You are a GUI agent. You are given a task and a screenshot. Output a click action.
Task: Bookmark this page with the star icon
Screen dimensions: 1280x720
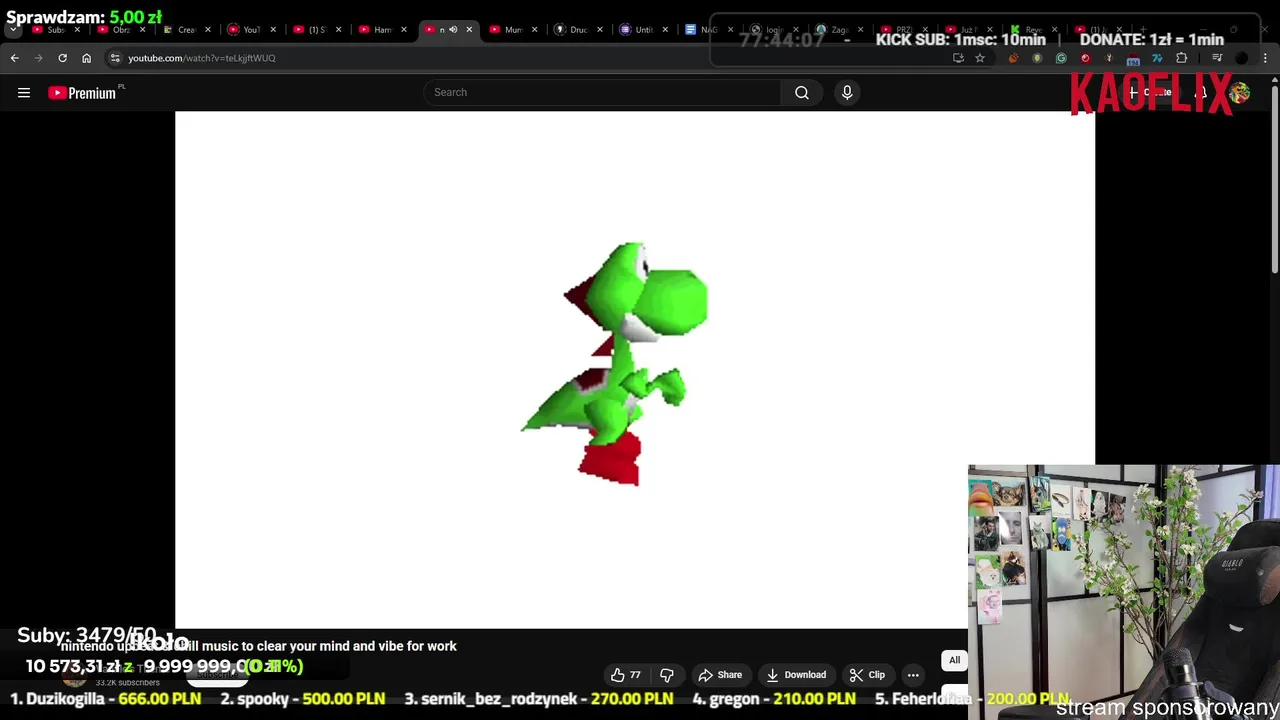click(980, 58)
